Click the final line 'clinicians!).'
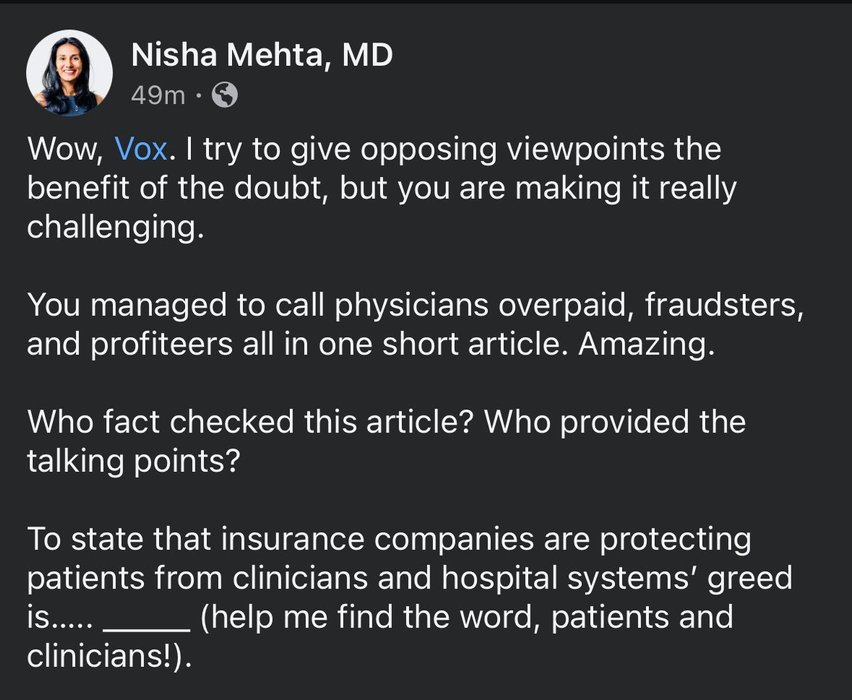 [x=109, y=656]
